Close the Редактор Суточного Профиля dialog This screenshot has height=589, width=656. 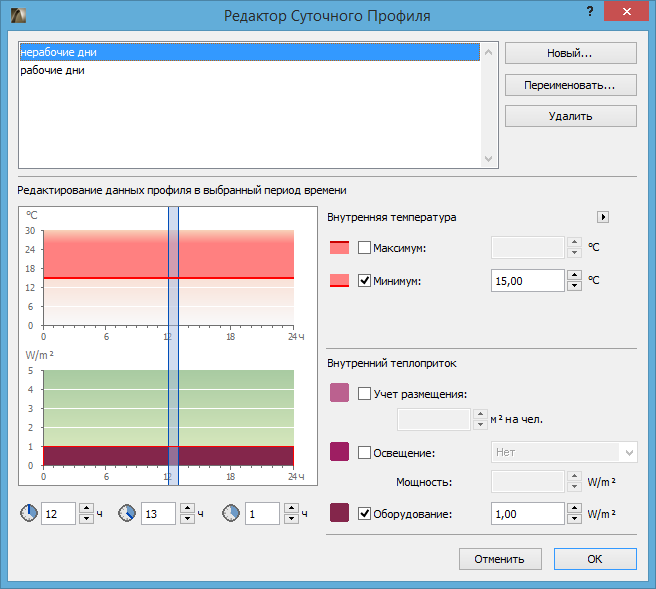[626, 11]
